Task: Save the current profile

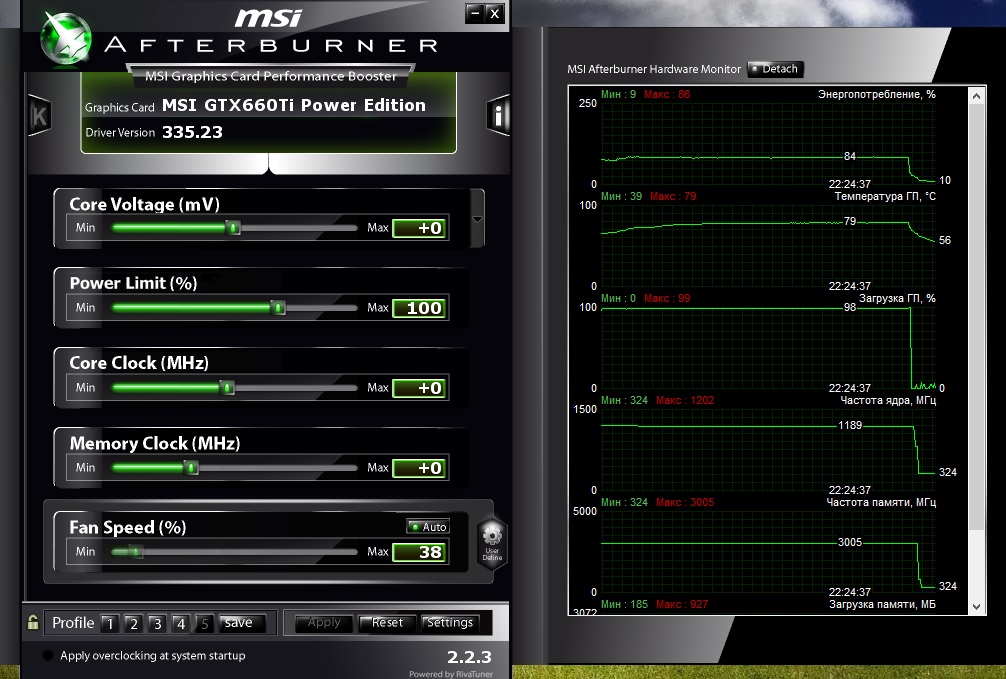Action: pos(240,623)
